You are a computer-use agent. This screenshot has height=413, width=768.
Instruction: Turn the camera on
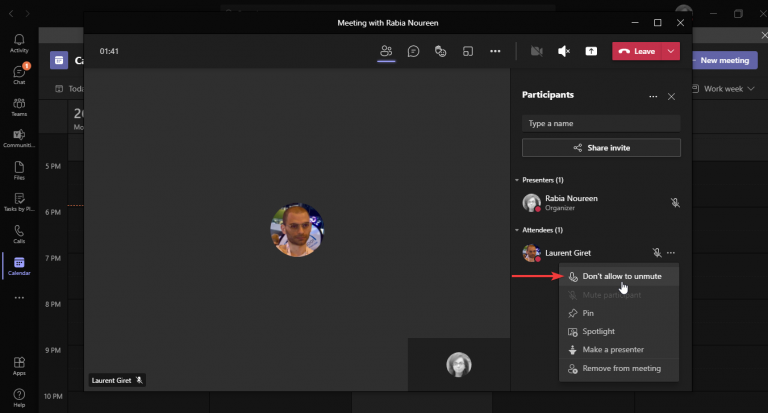pos(536,51)
